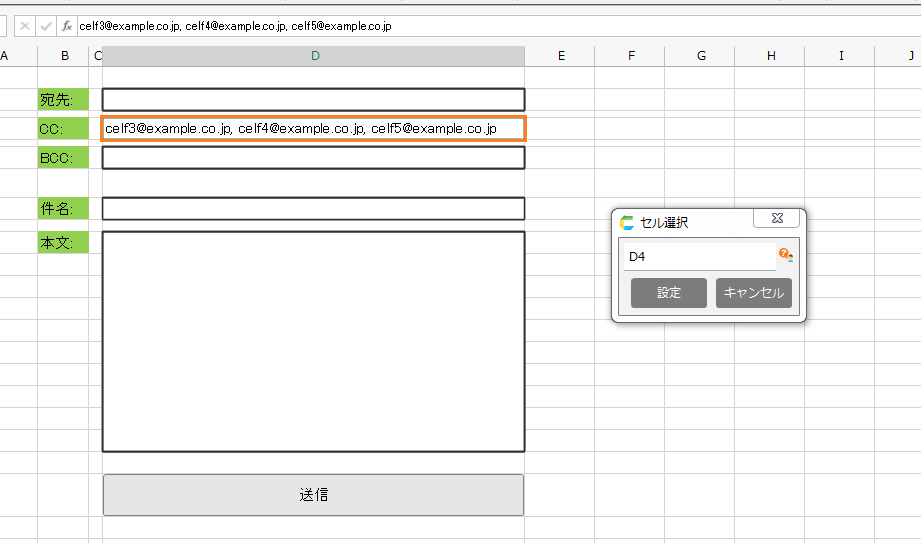The image size is (921, 543).
Task: Select column E header
Action: (x=561, y=56)
